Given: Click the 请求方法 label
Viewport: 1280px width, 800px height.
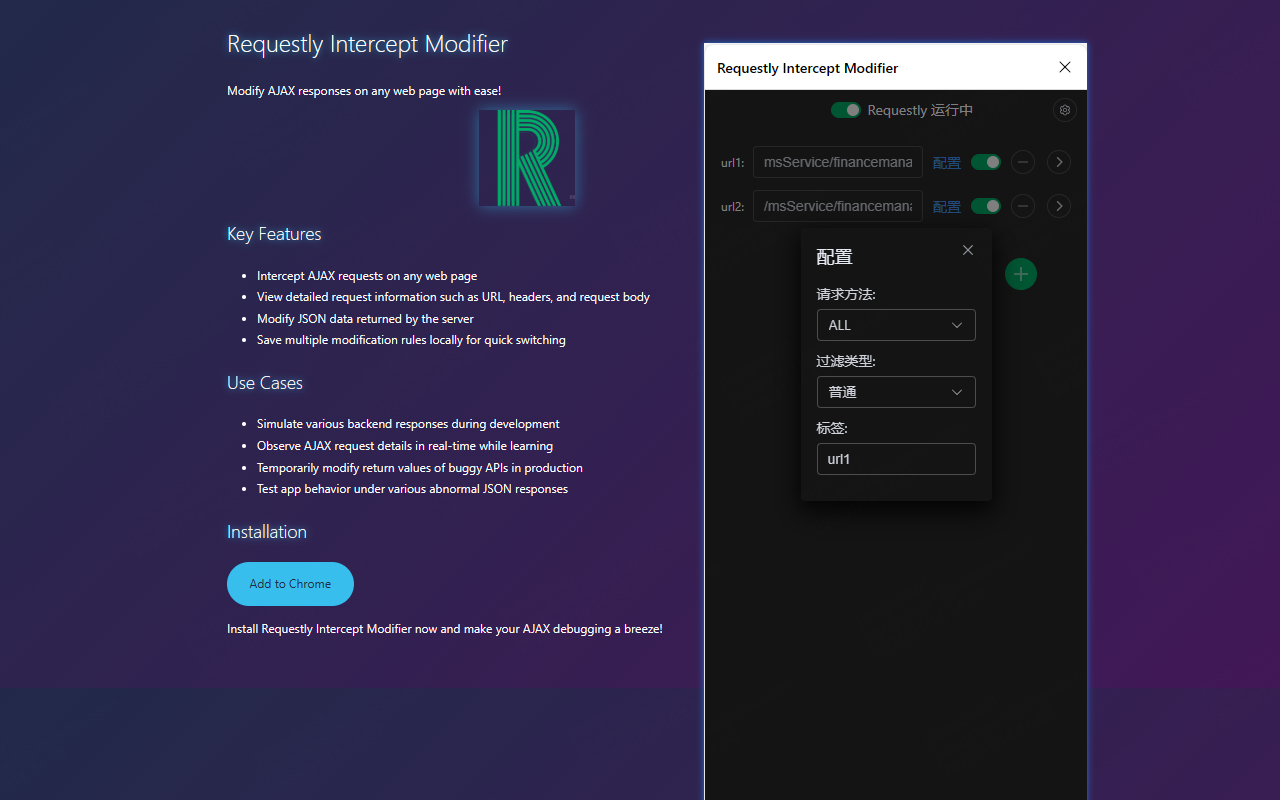Looking at the screenshot, I should click(846, 295).
